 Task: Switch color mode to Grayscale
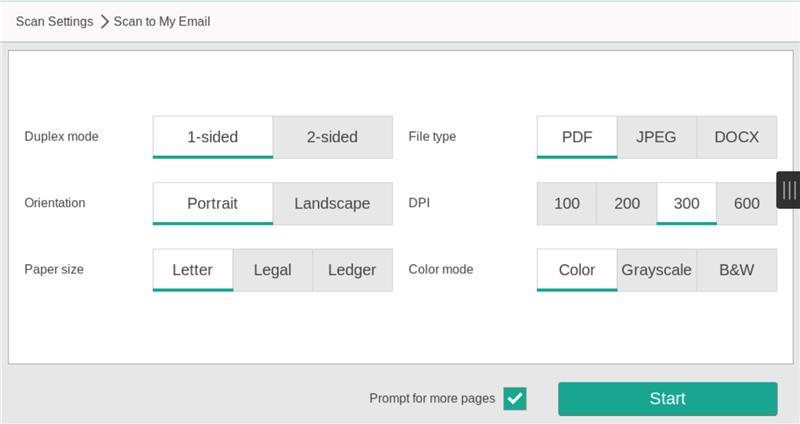click(x=656, y=269)
